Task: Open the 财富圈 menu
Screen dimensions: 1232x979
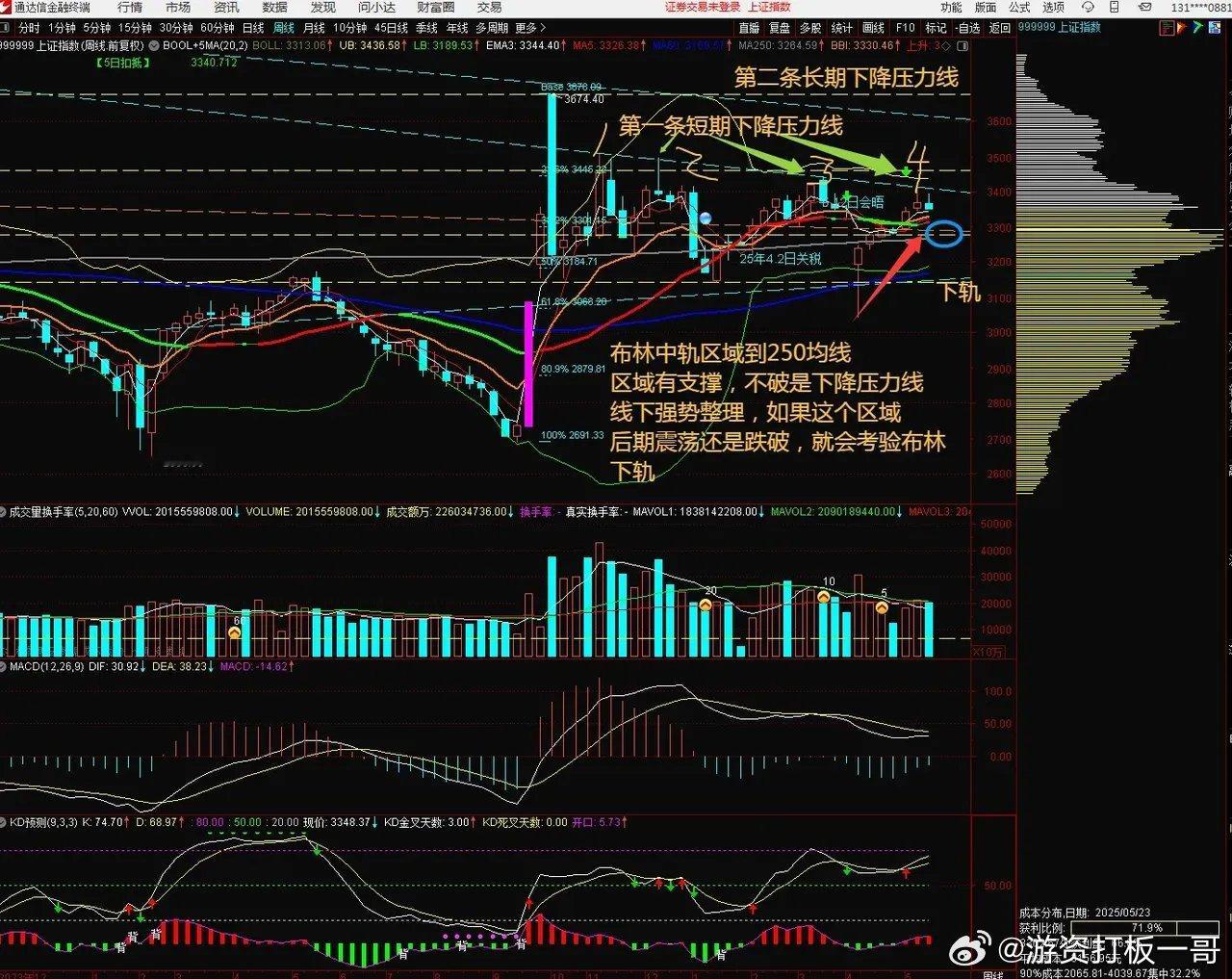Action: click(435, 7)
